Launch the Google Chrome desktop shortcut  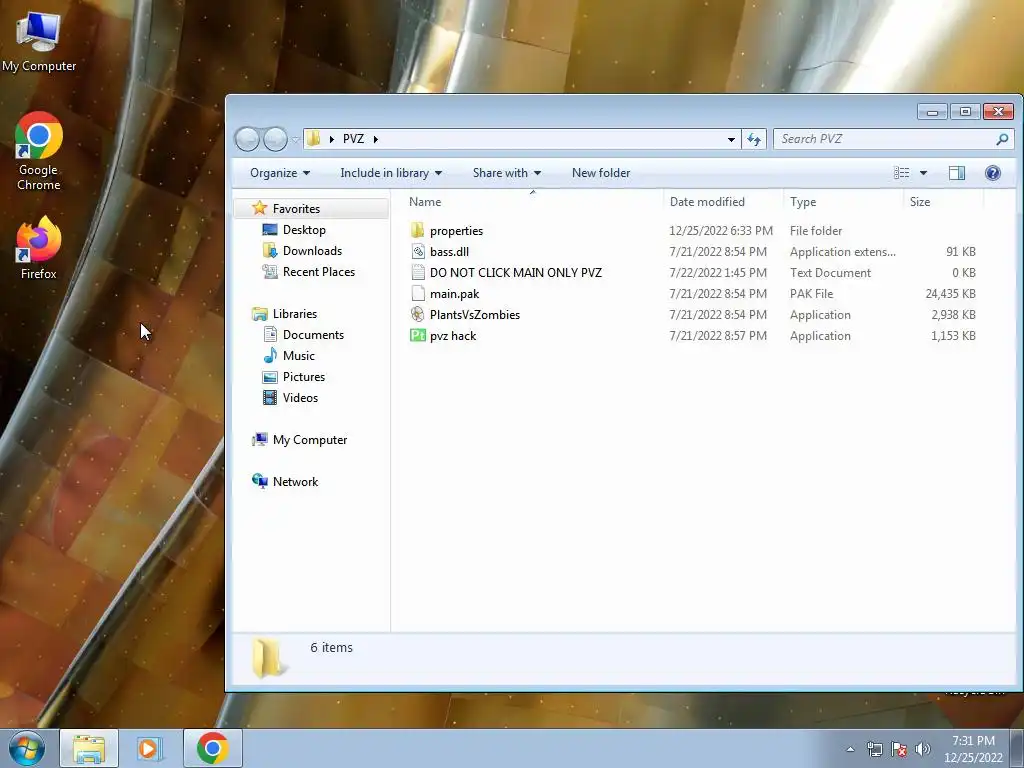pyautogui.click(x=39, y=151)
